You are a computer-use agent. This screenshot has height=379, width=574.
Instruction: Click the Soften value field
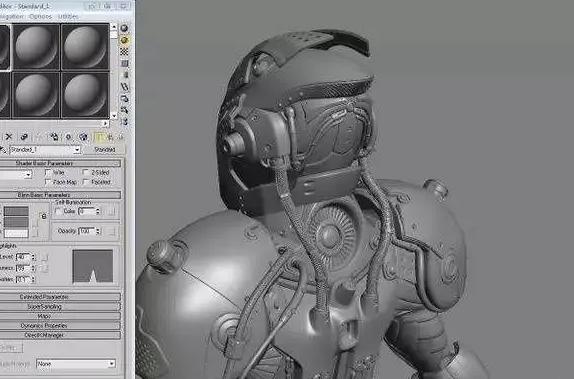23,279
